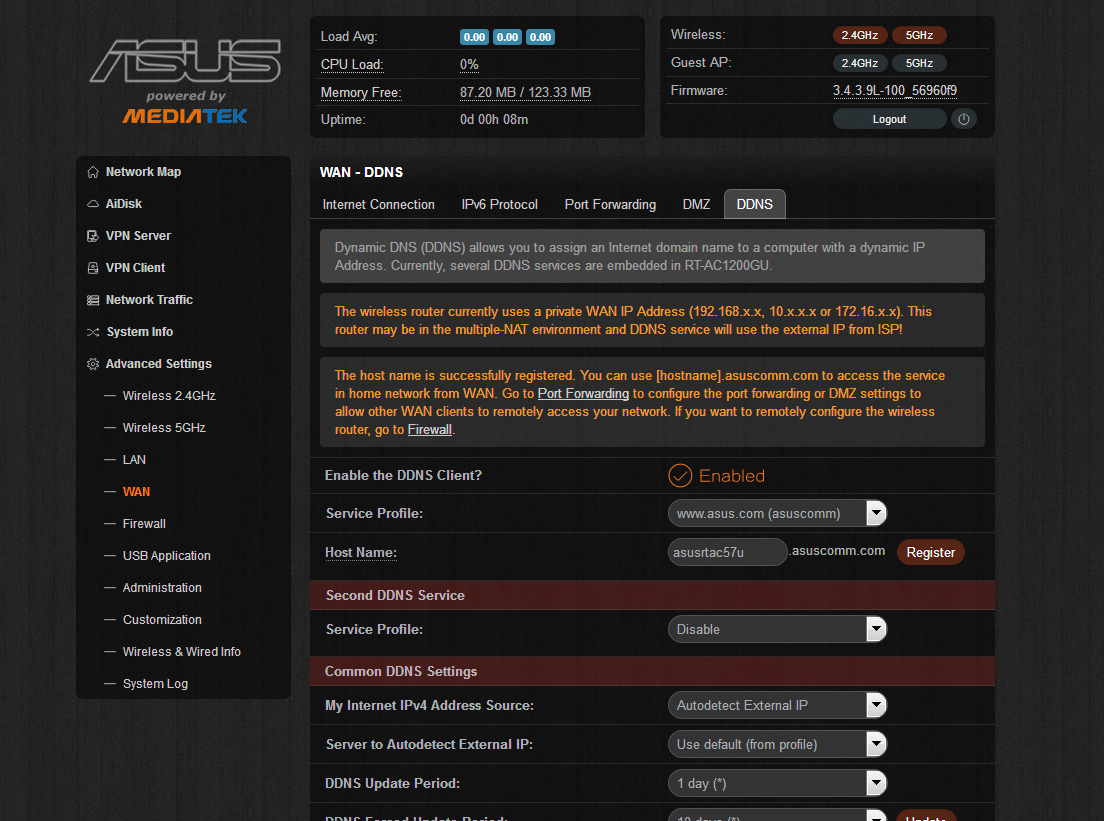Open Network Map menu item

[143, 172]
